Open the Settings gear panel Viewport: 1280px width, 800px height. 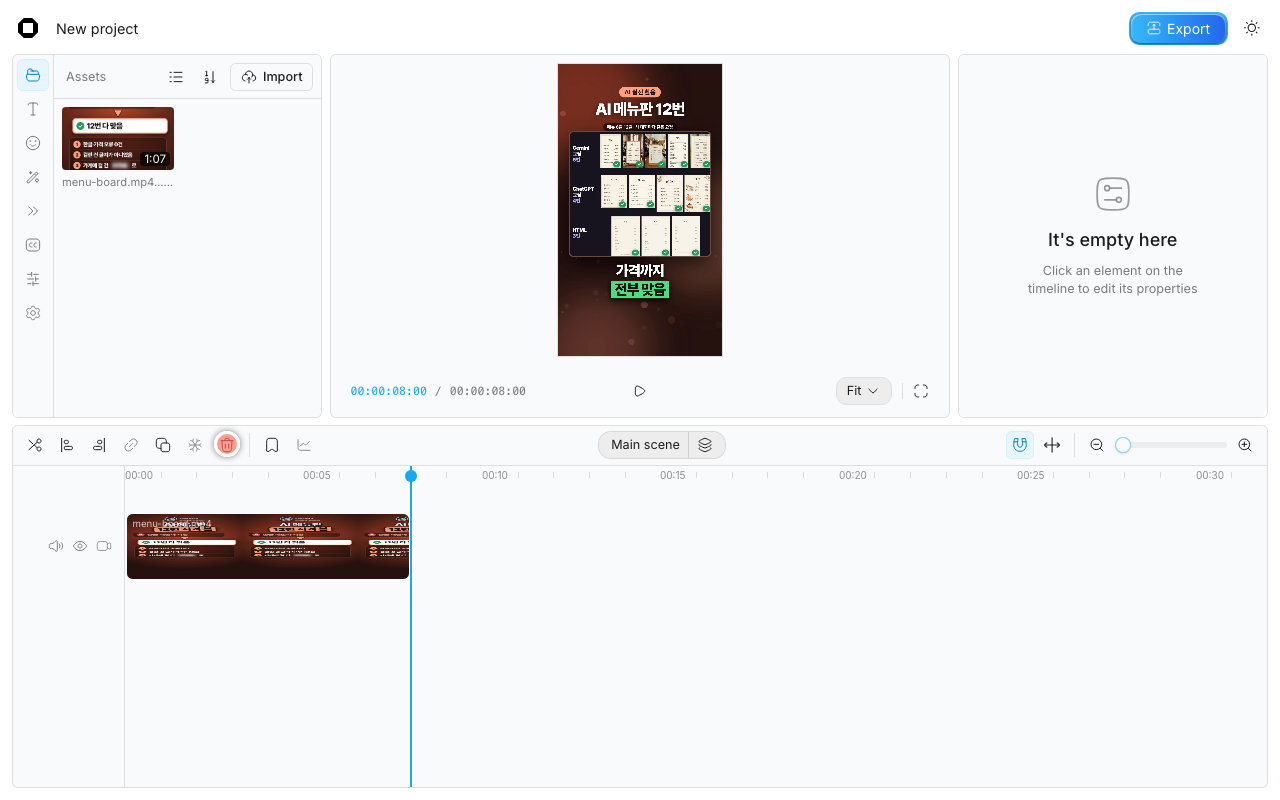pos(33,313)
